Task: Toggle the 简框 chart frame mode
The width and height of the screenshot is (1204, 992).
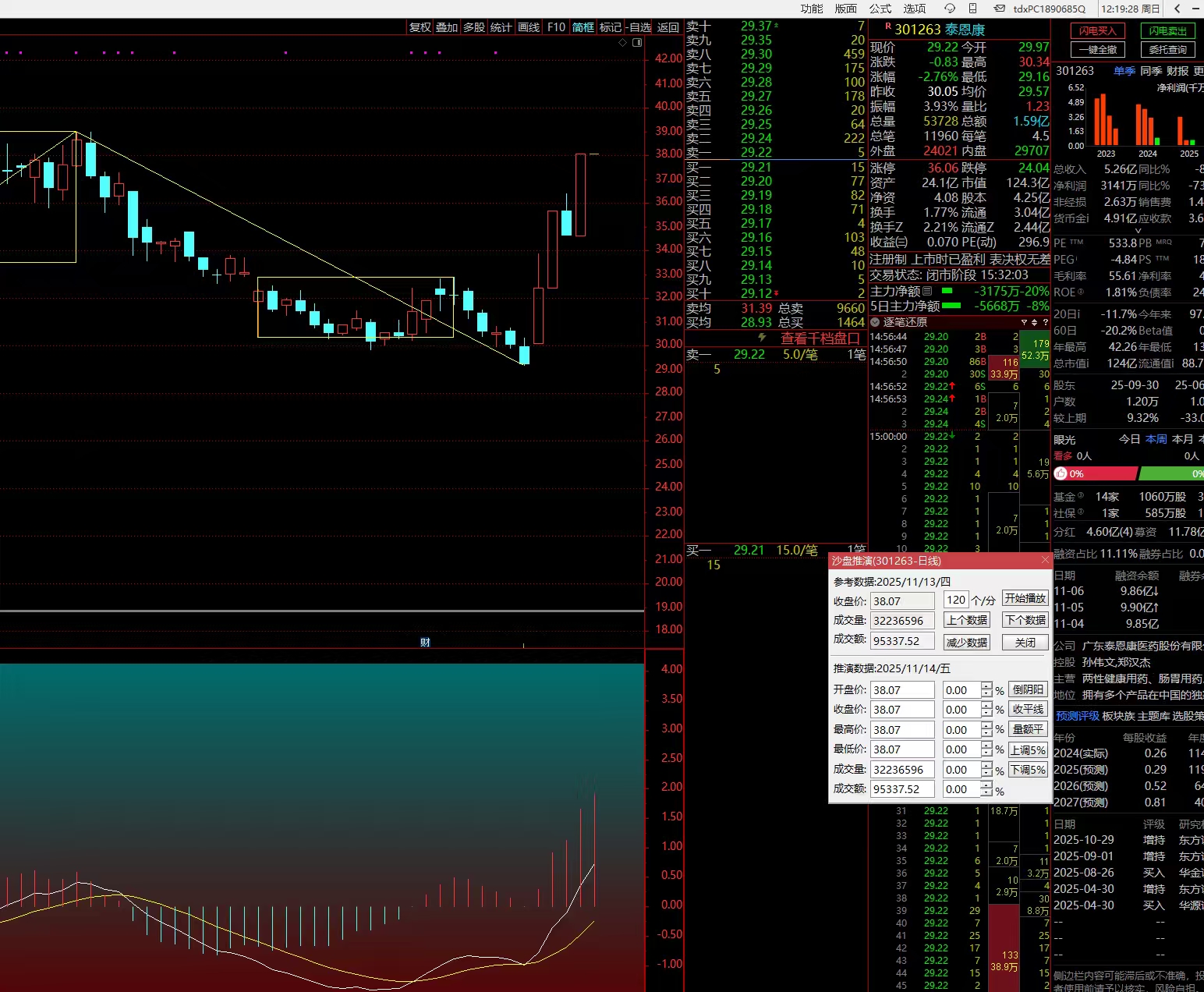Action: 583,27
